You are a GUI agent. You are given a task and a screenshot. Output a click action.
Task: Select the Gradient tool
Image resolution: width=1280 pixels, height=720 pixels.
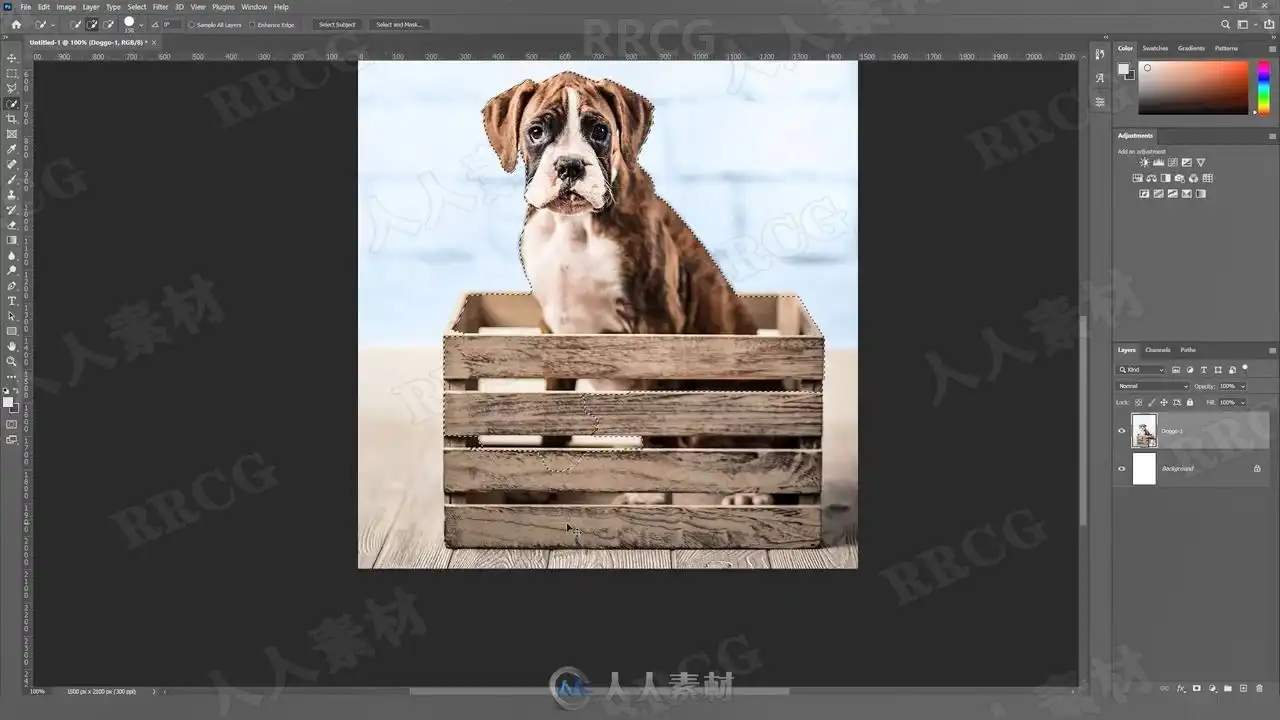pyautogui.click(x=12, y=240)
